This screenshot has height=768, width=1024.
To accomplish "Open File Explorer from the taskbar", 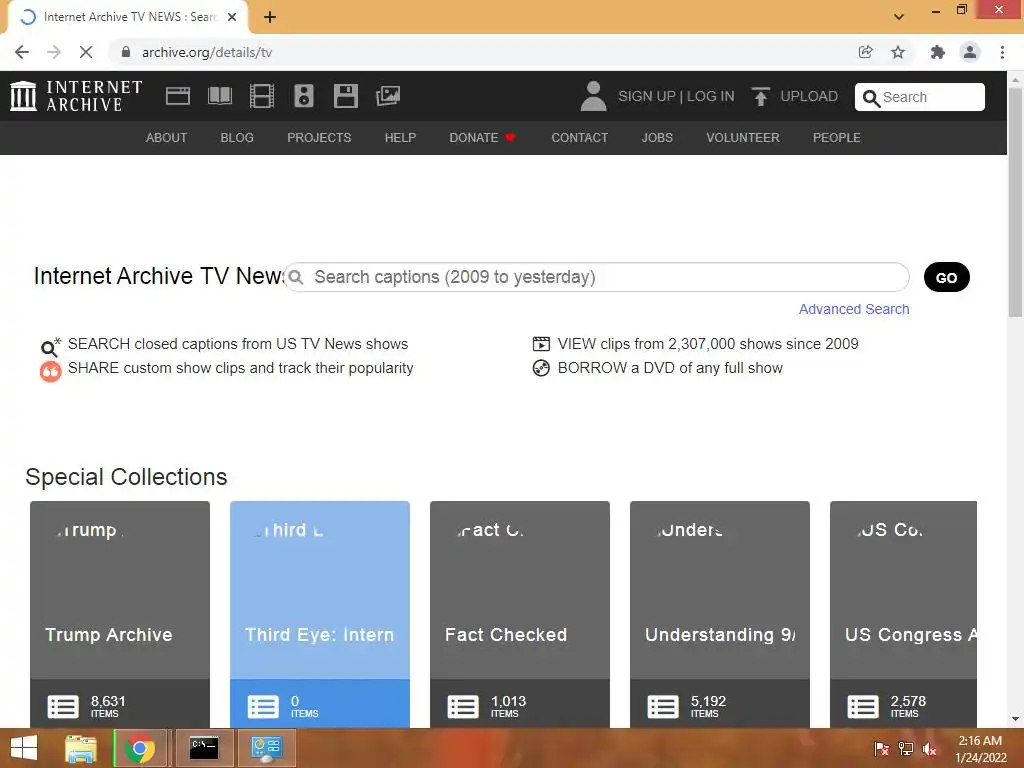I will click(x=80, y=748).
